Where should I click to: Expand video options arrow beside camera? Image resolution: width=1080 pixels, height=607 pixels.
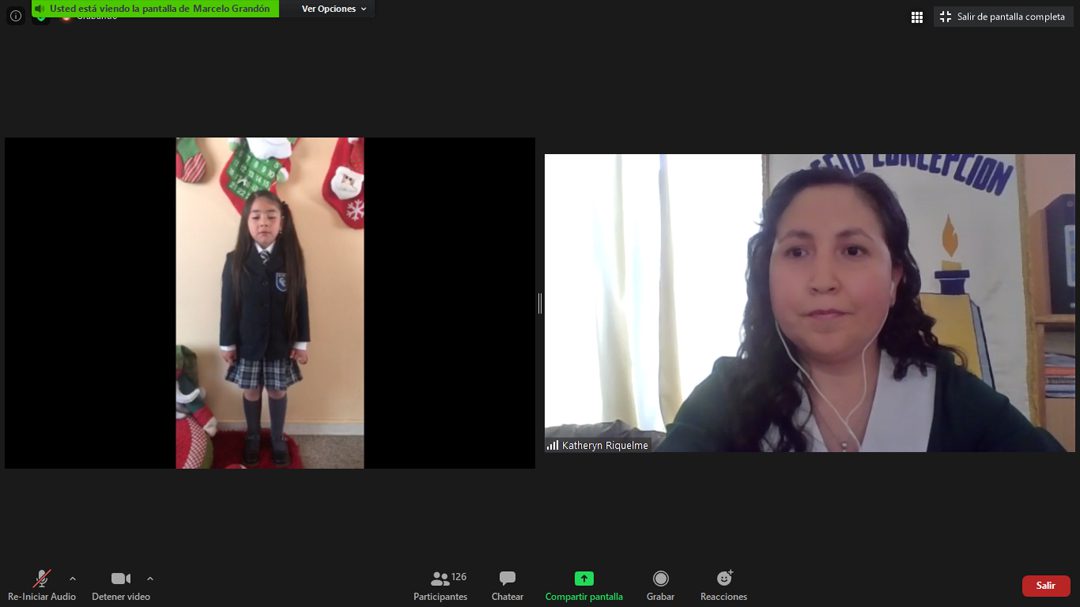click(150, 579)
